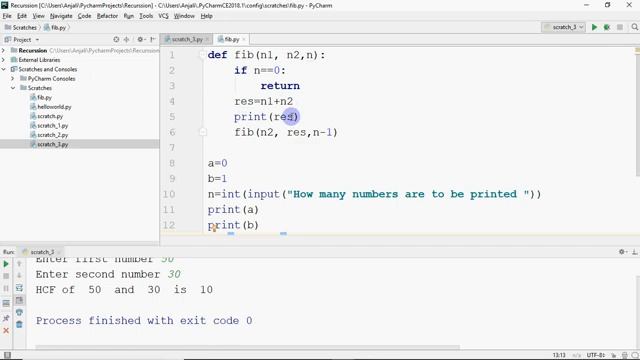
Task: Click the pause output icon in Run panel
Action: pyautogui.click(x=6, y=289)
